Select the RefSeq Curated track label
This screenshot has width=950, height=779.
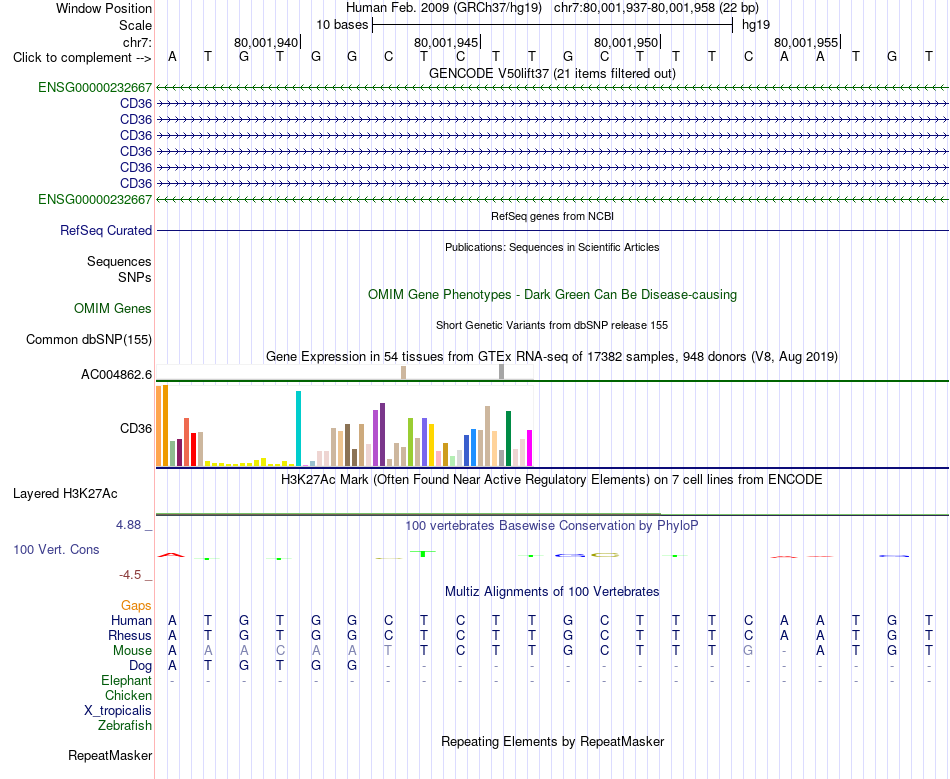(x=105, y=230)
